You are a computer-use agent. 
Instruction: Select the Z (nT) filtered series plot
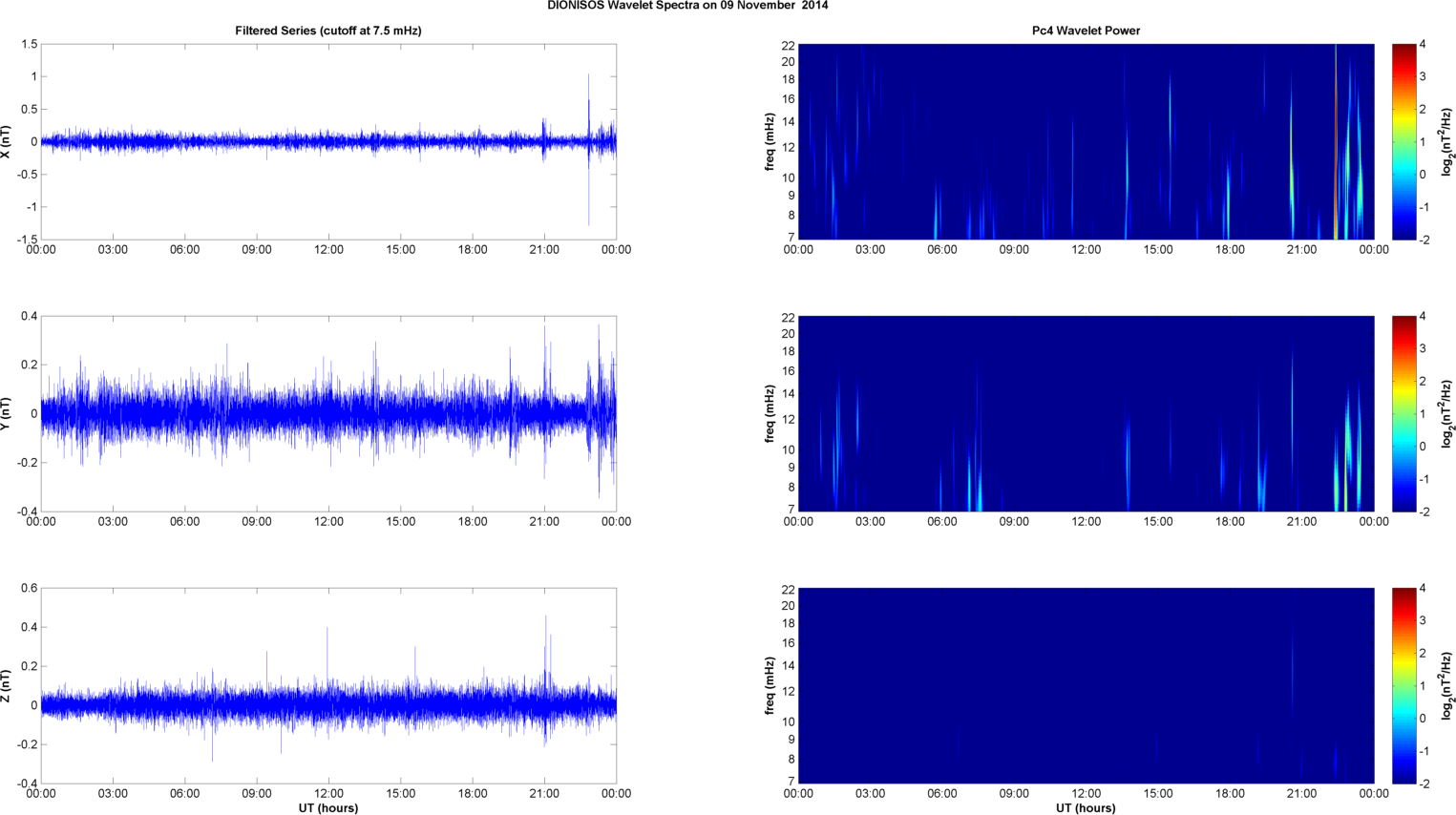[x=328, y=685]
